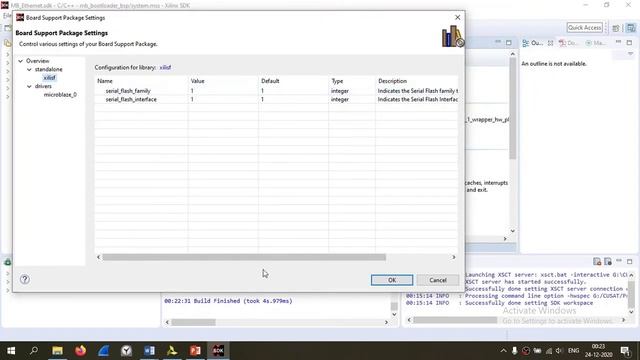The width and height of the screenshot is (640, 360).
Task: Maximize the SDK Log panel
Action: click(629, 261)
